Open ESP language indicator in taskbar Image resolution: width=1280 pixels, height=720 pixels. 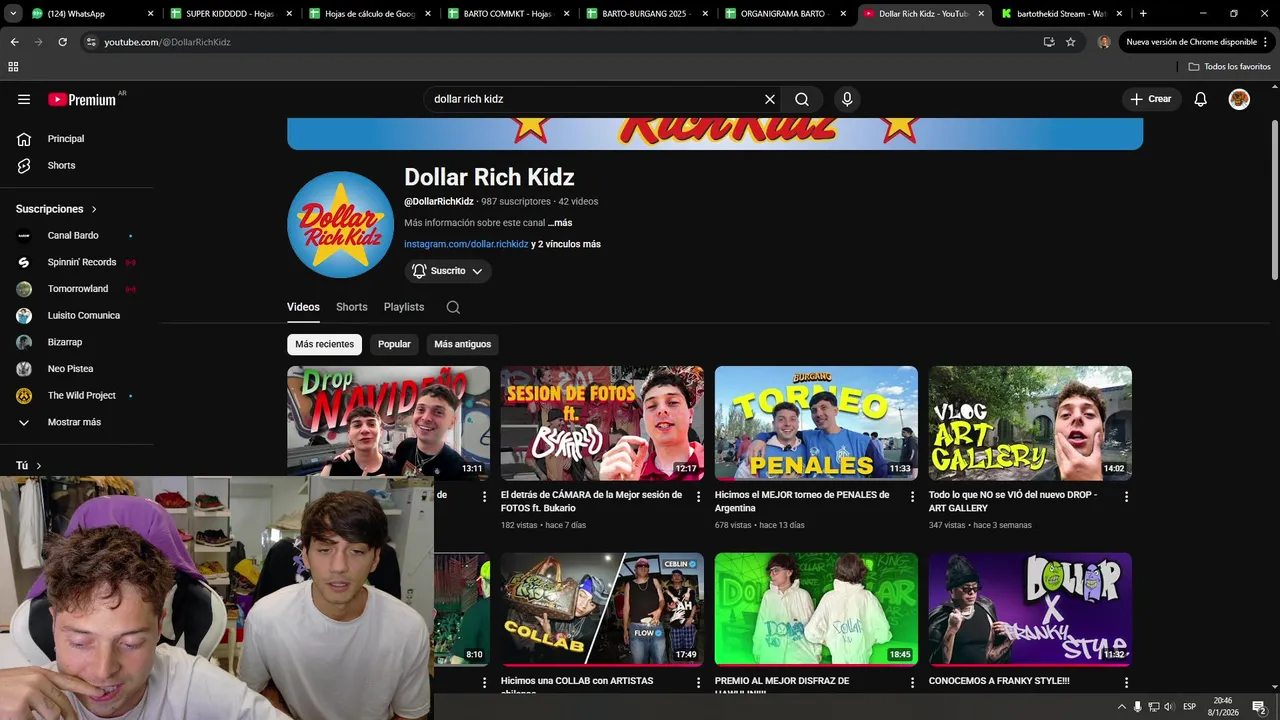1189,707
